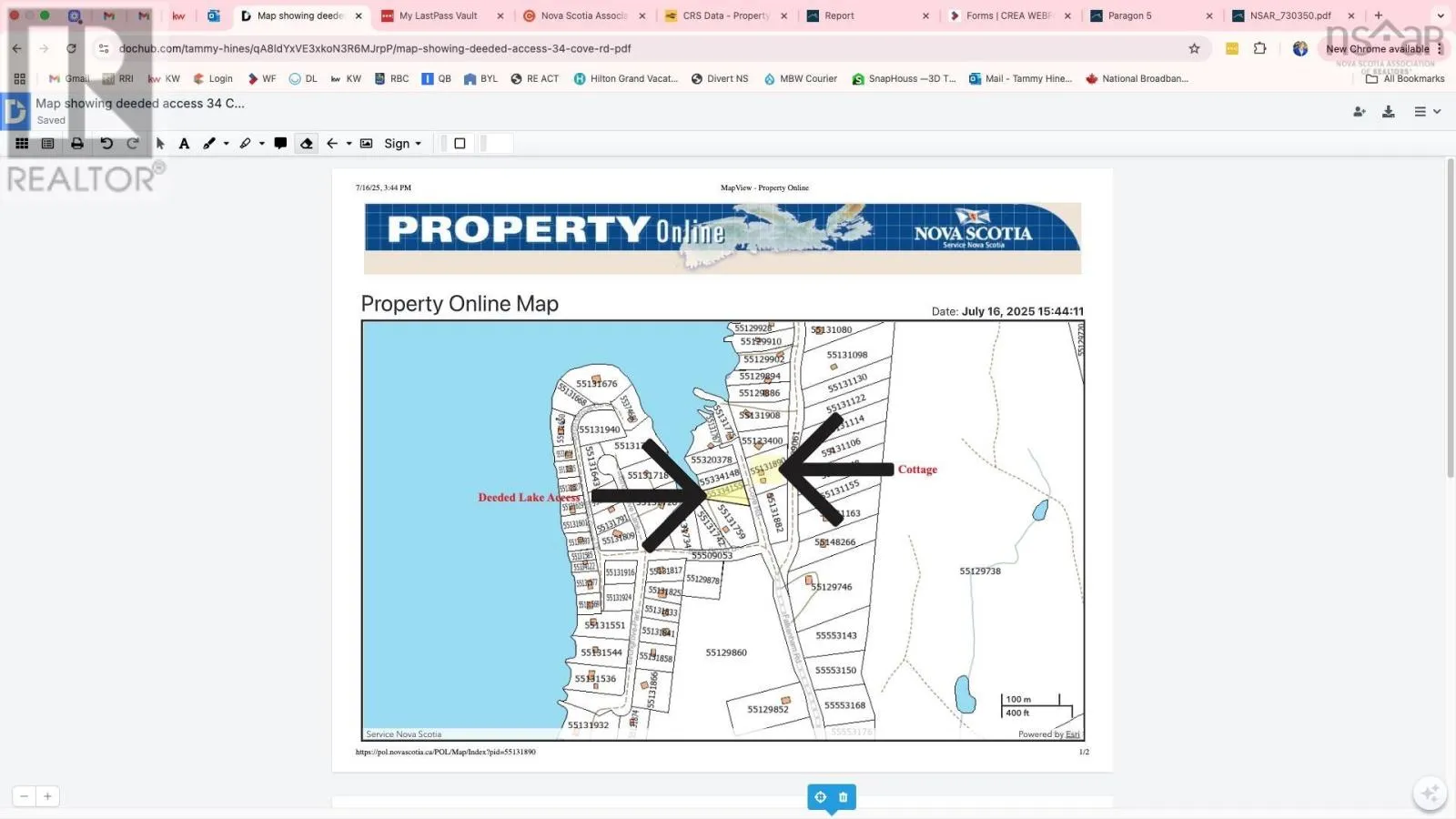Open the hamburger menu at top right
1456x819 pixels.
pos(1425,112)
